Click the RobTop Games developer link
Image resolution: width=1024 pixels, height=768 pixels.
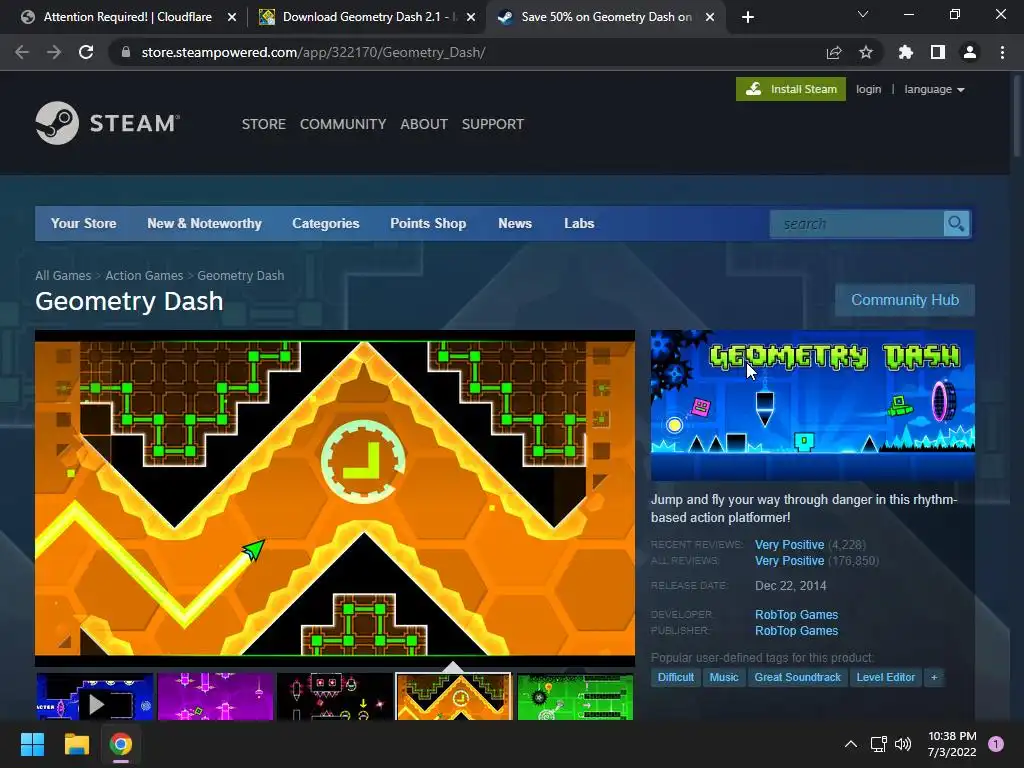(x=797, y=615)
